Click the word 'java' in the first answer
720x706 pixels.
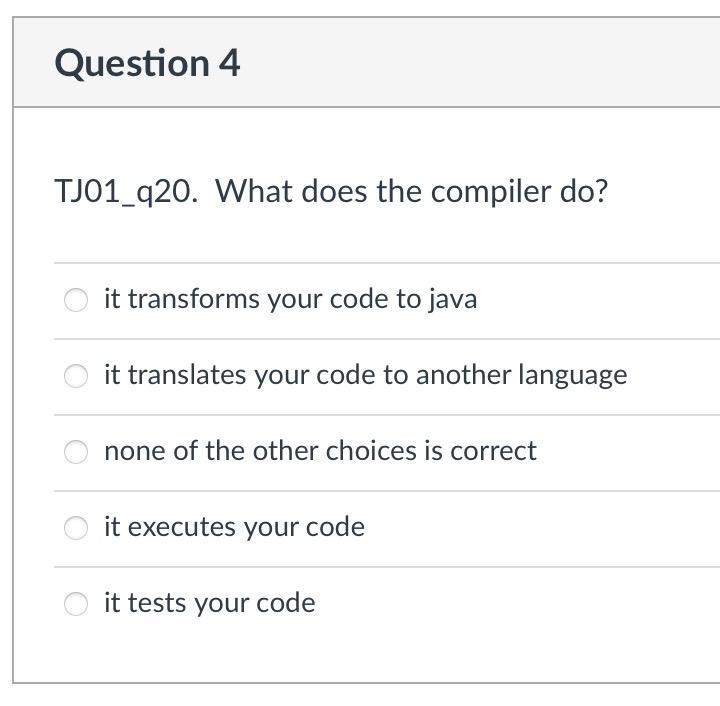click(453, 300)
